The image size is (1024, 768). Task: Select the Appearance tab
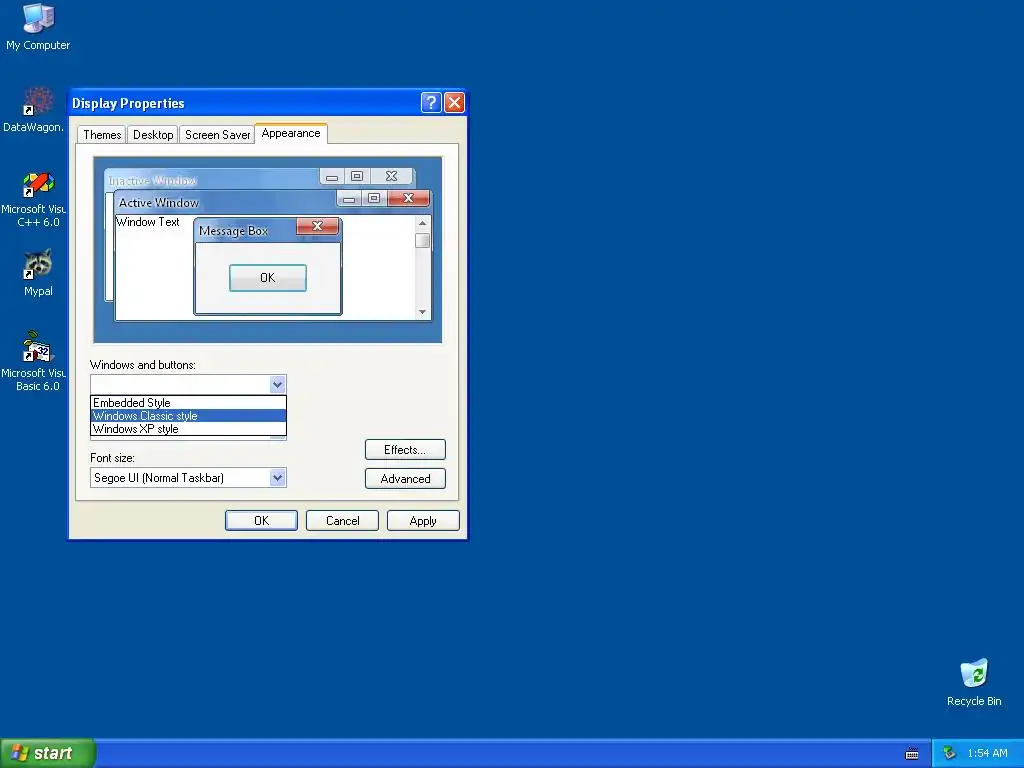point(291,133)
